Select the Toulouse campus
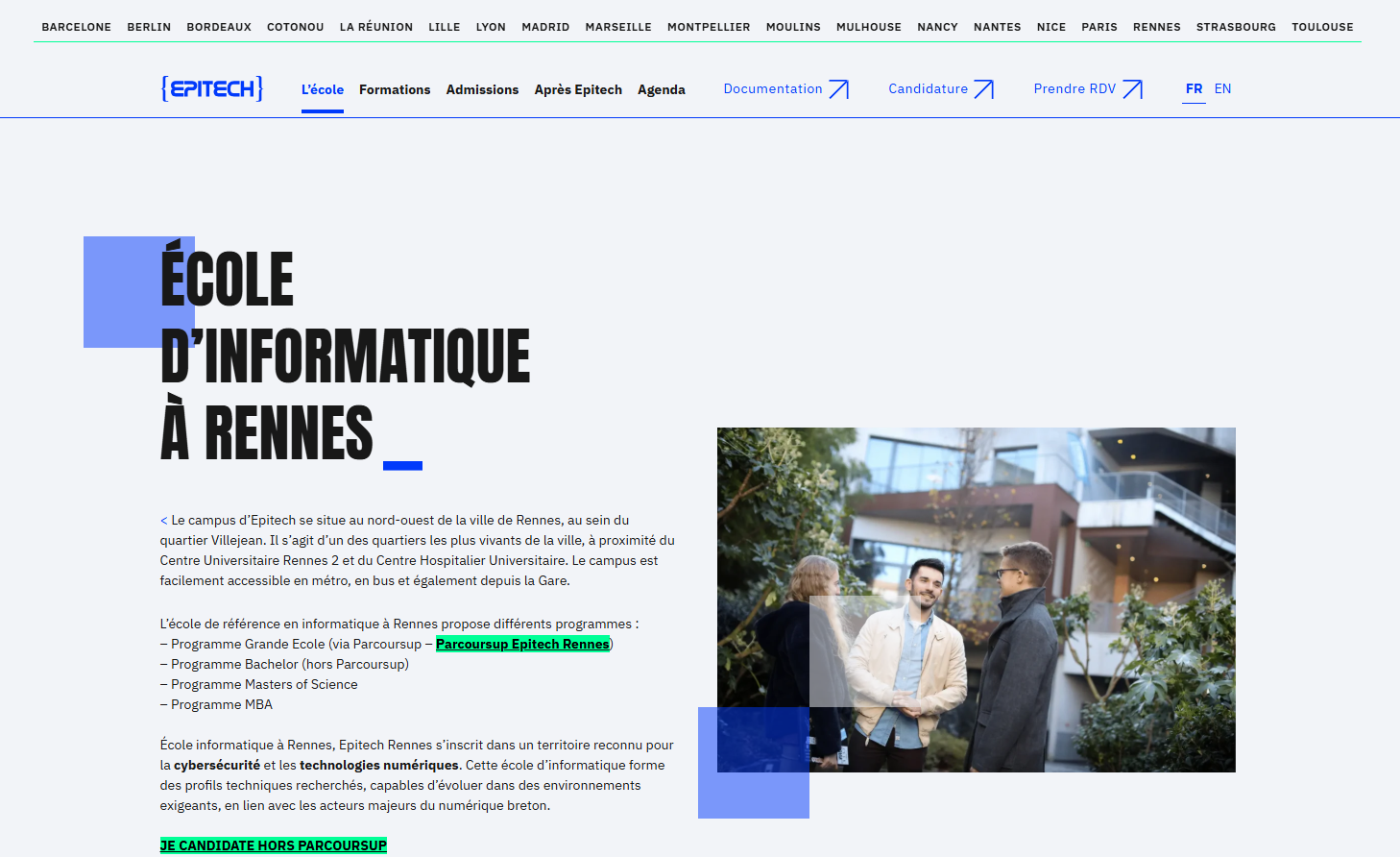This screenshot has height=857, width=1400. pos(1322,27)
